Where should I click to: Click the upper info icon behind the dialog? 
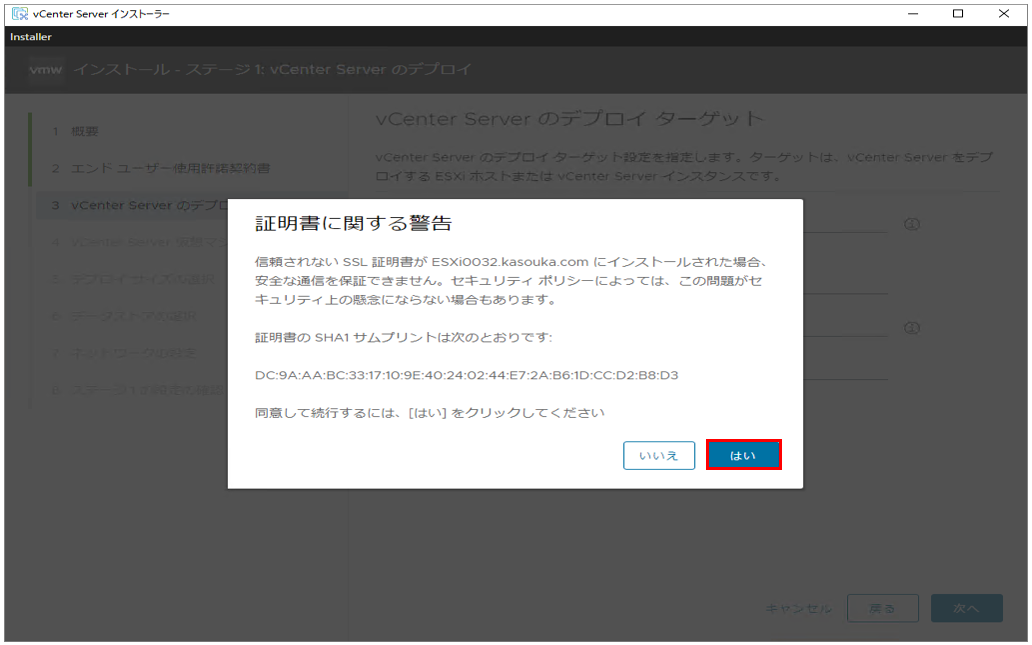point(912,224)
